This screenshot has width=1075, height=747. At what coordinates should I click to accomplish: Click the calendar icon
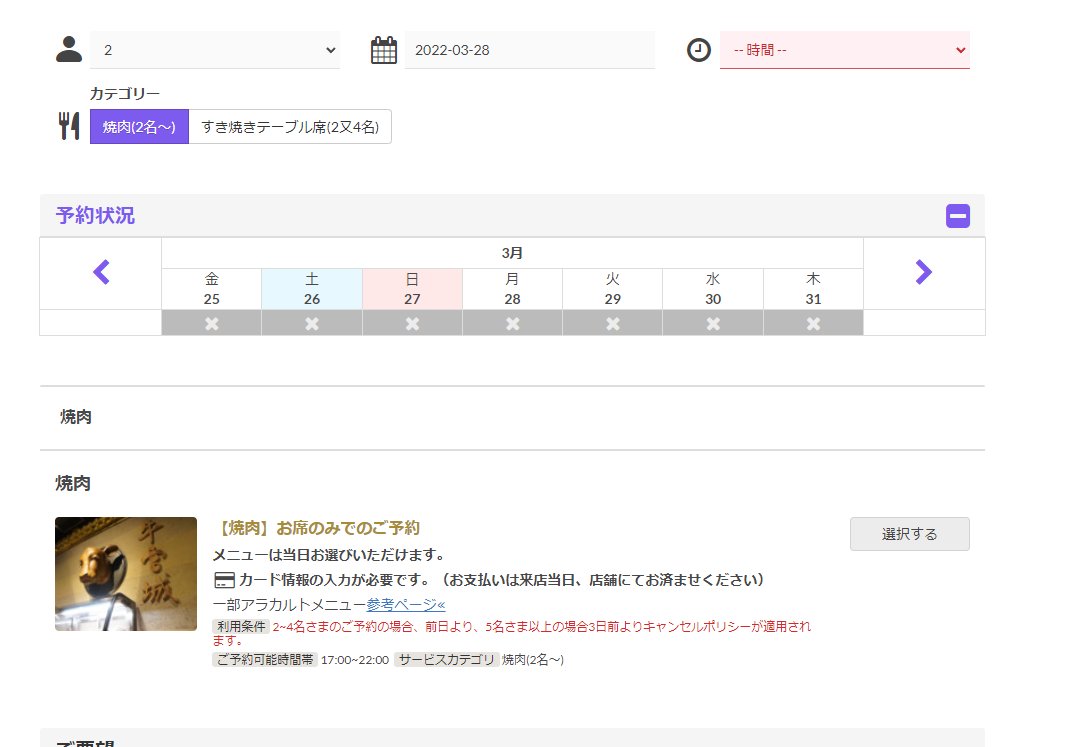[x=384, y=50]
